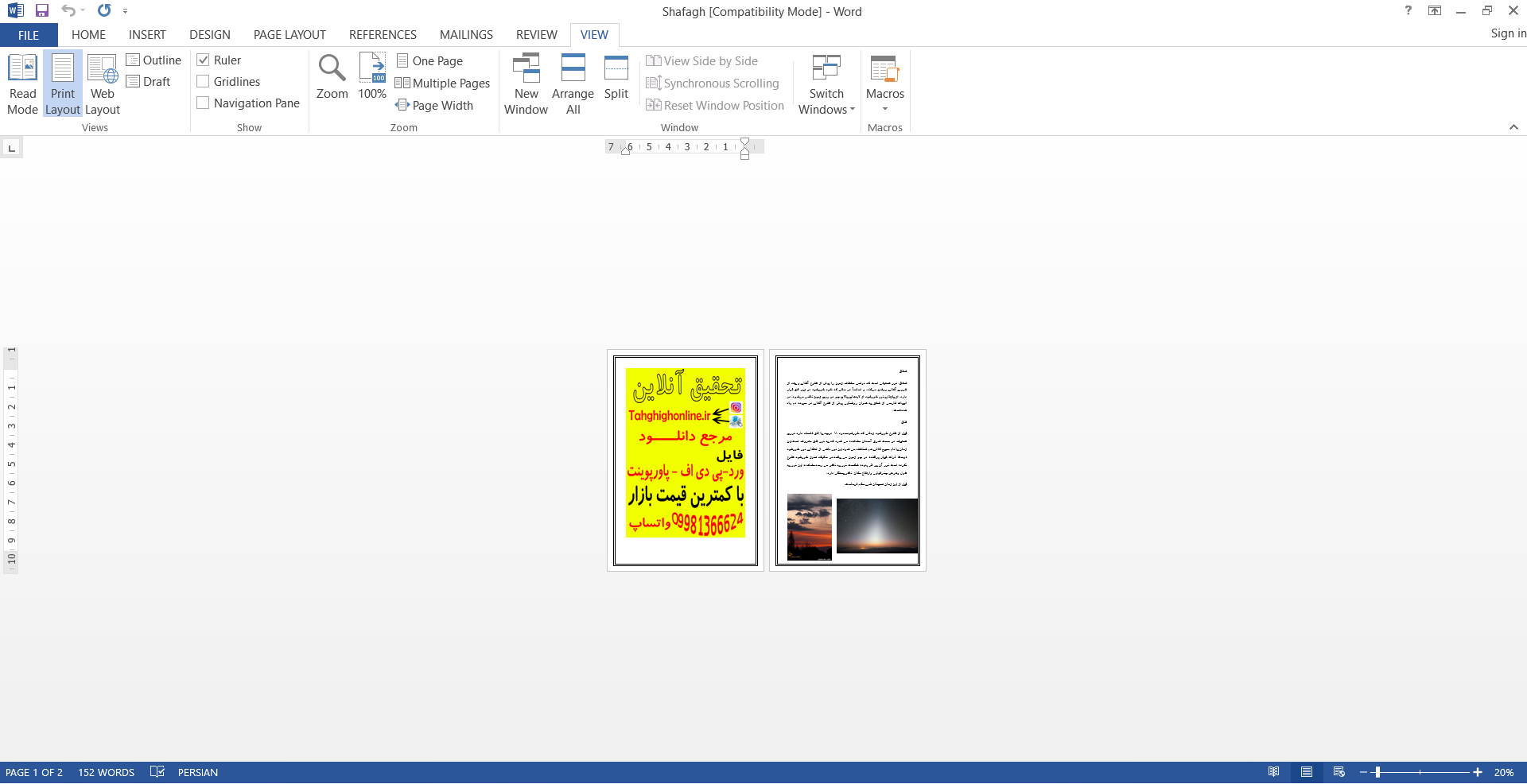
Task: Split the document window
Action: point(616,77)
